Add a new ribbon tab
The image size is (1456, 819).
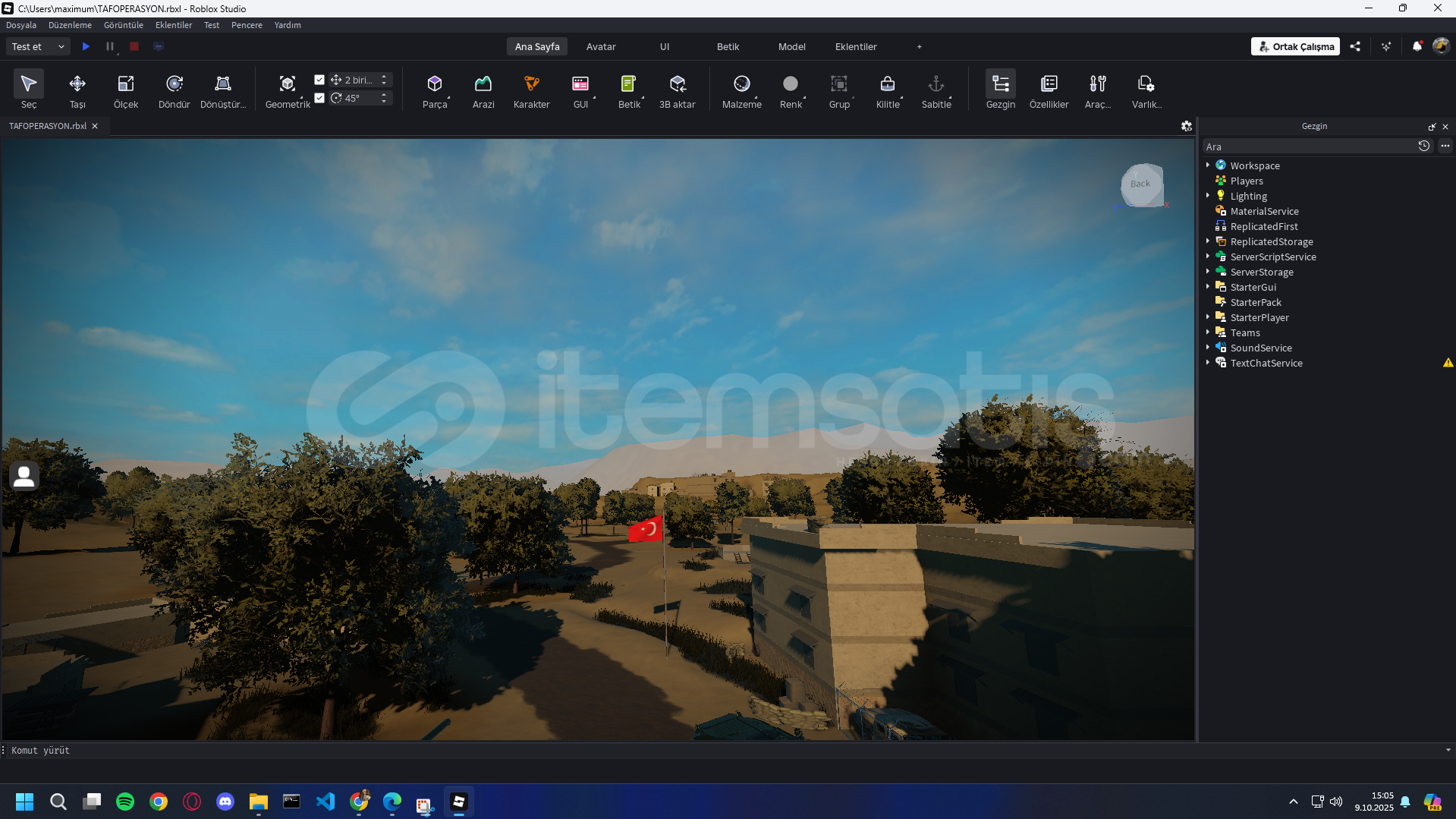[920, 46]
